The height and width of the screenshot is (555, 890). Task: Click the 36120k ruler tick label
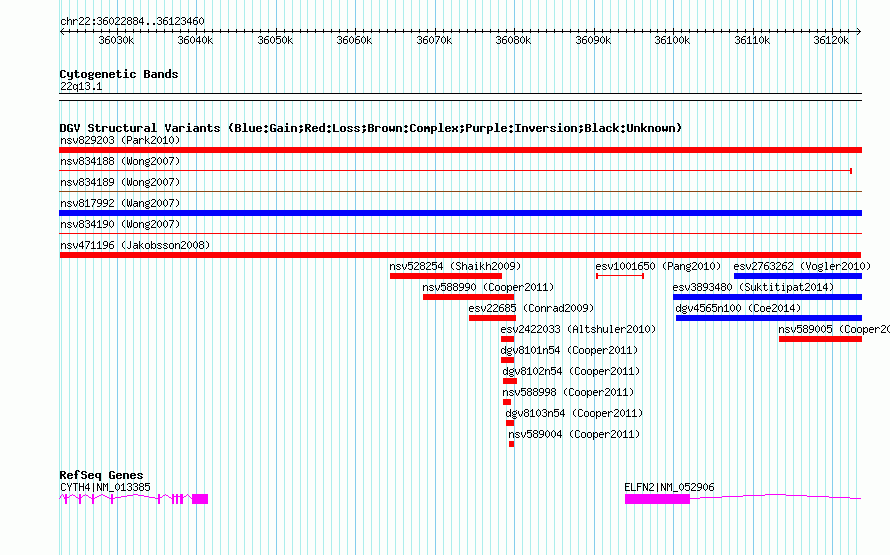(x=831, y=40)
